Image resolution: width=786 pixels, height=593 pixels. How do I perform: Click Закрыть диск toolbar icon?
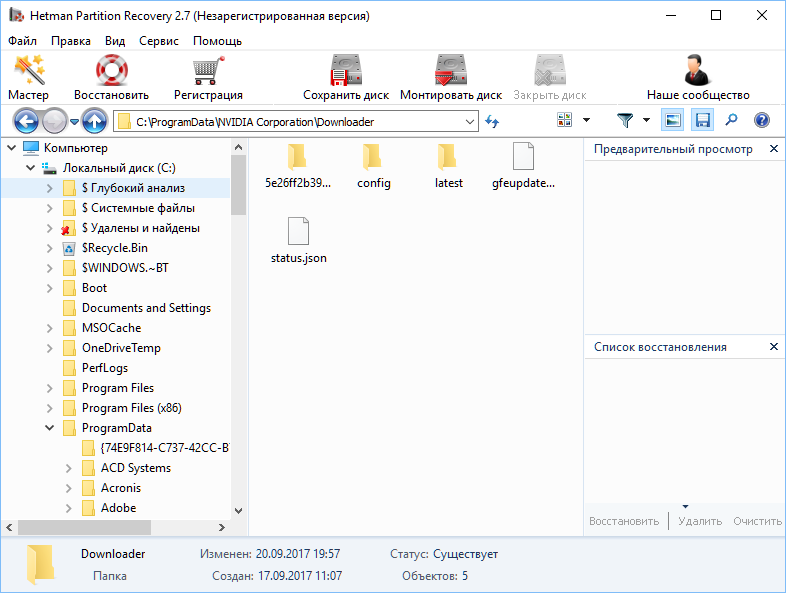(550, 71)
